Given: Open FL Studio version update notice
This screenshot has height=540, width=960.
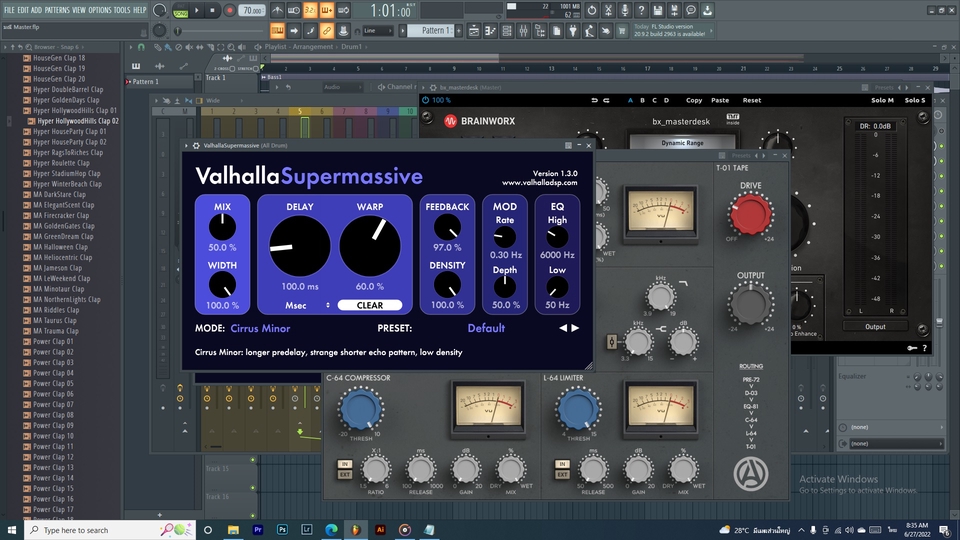Looking at the screenshot, I should click(x=672, y=30).
